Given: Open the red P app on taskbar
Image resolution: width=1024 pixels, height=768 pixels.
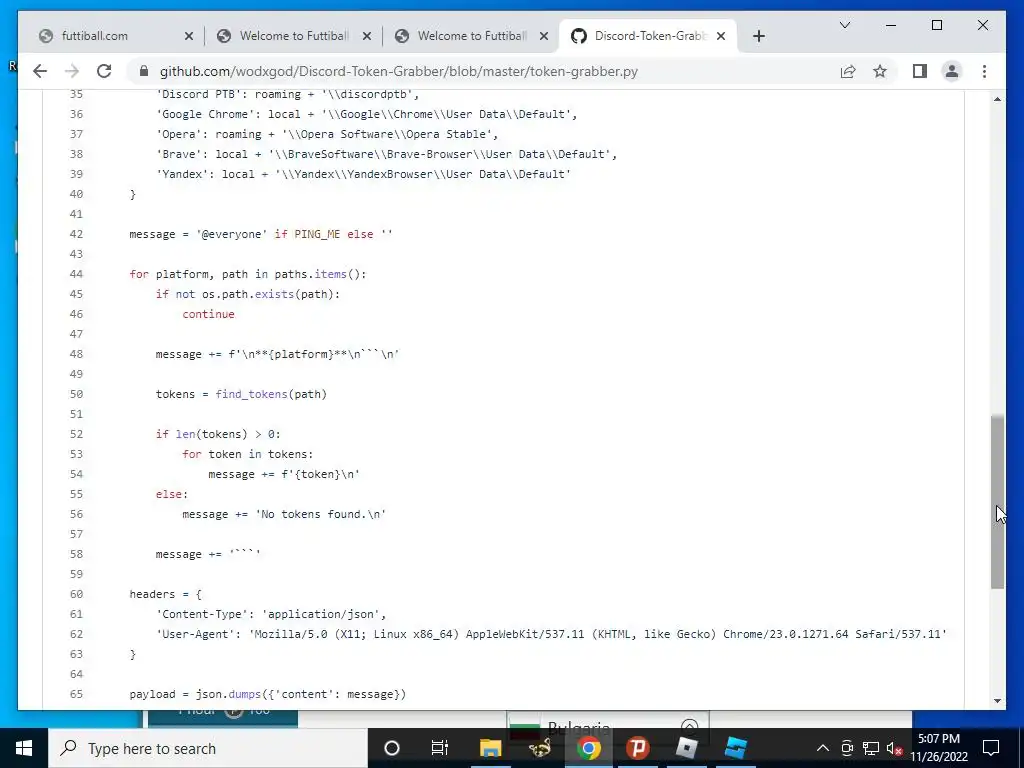Looking at the screenshot, I should (x=637, y=748).
